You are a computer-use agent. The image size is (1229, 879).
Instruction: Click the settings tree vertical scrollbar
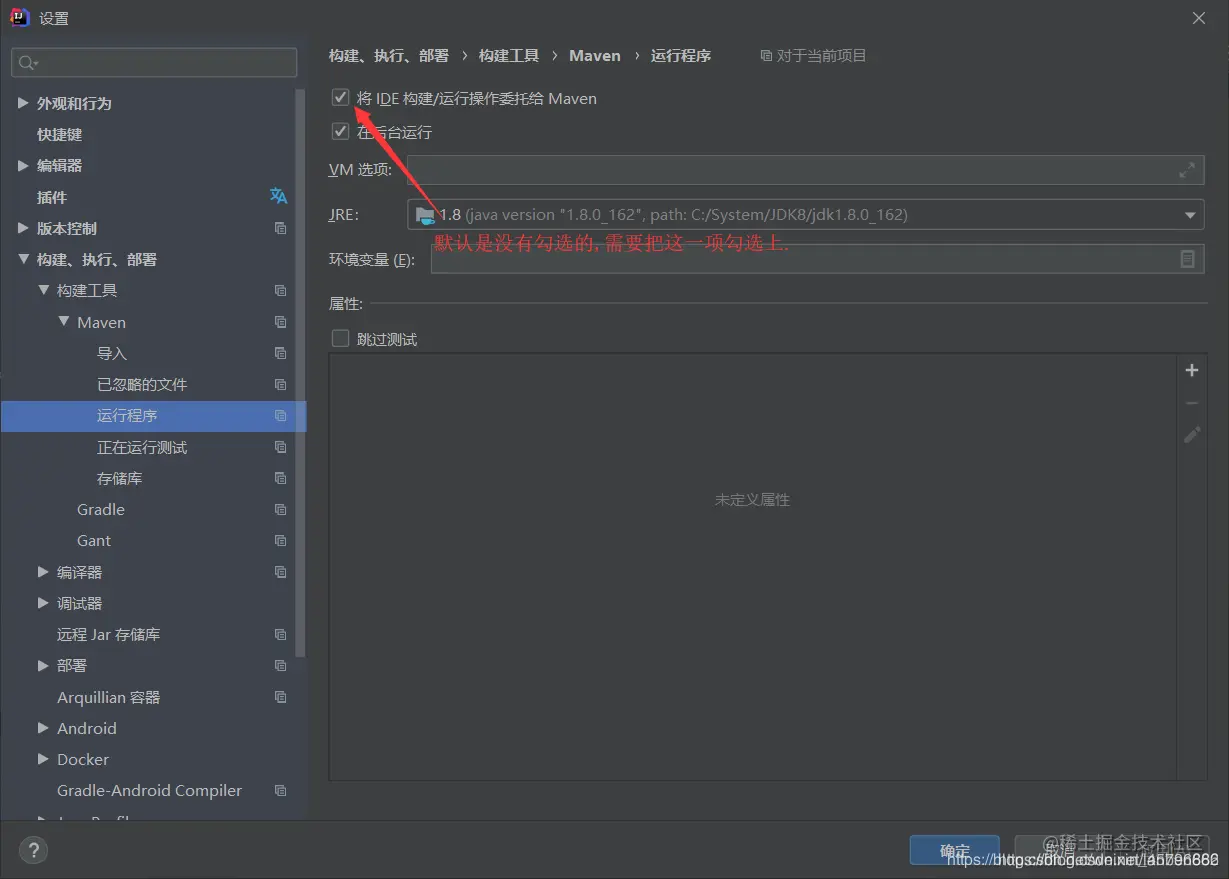(x=300, y=372)
